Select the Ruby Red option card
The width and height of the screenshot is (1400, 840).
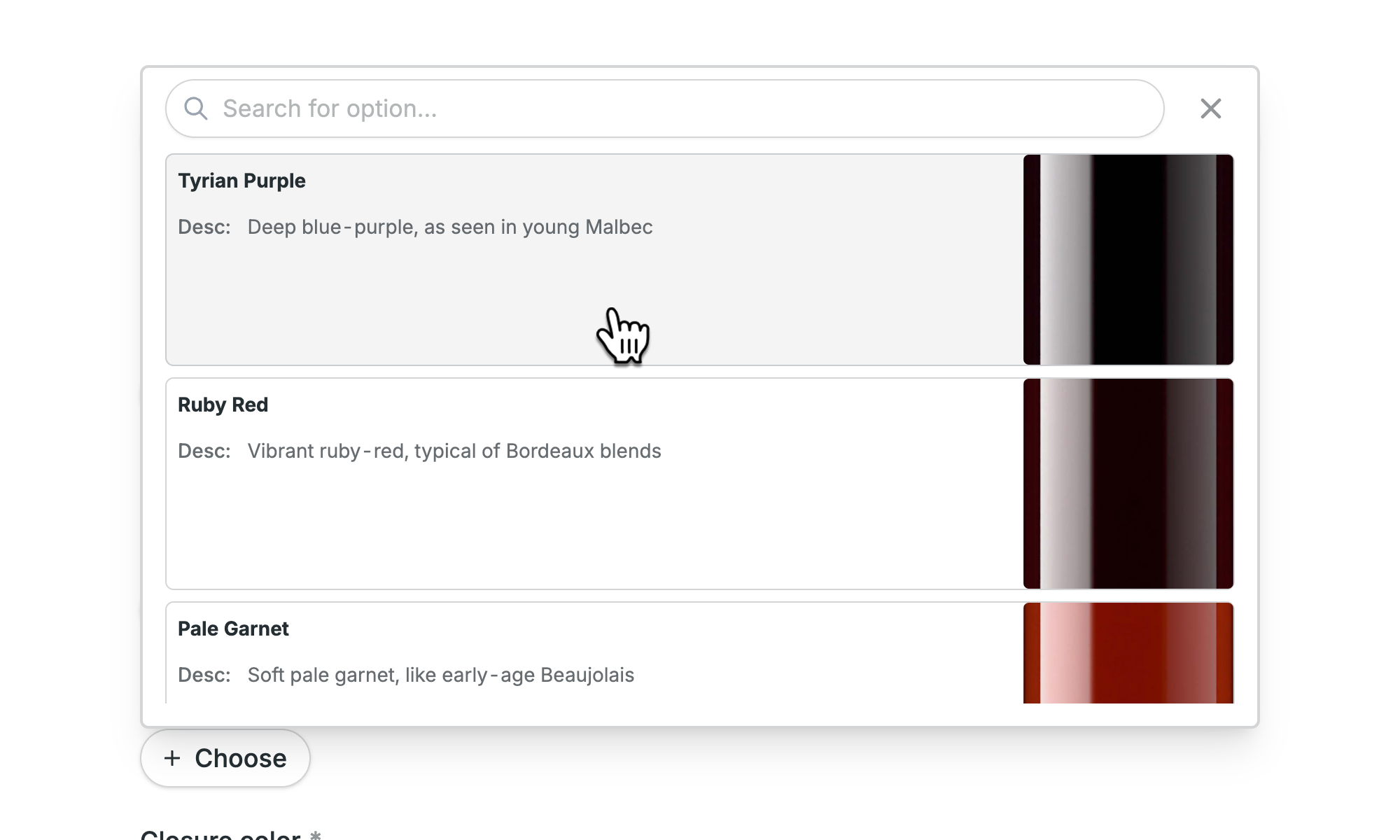[700, 484]
